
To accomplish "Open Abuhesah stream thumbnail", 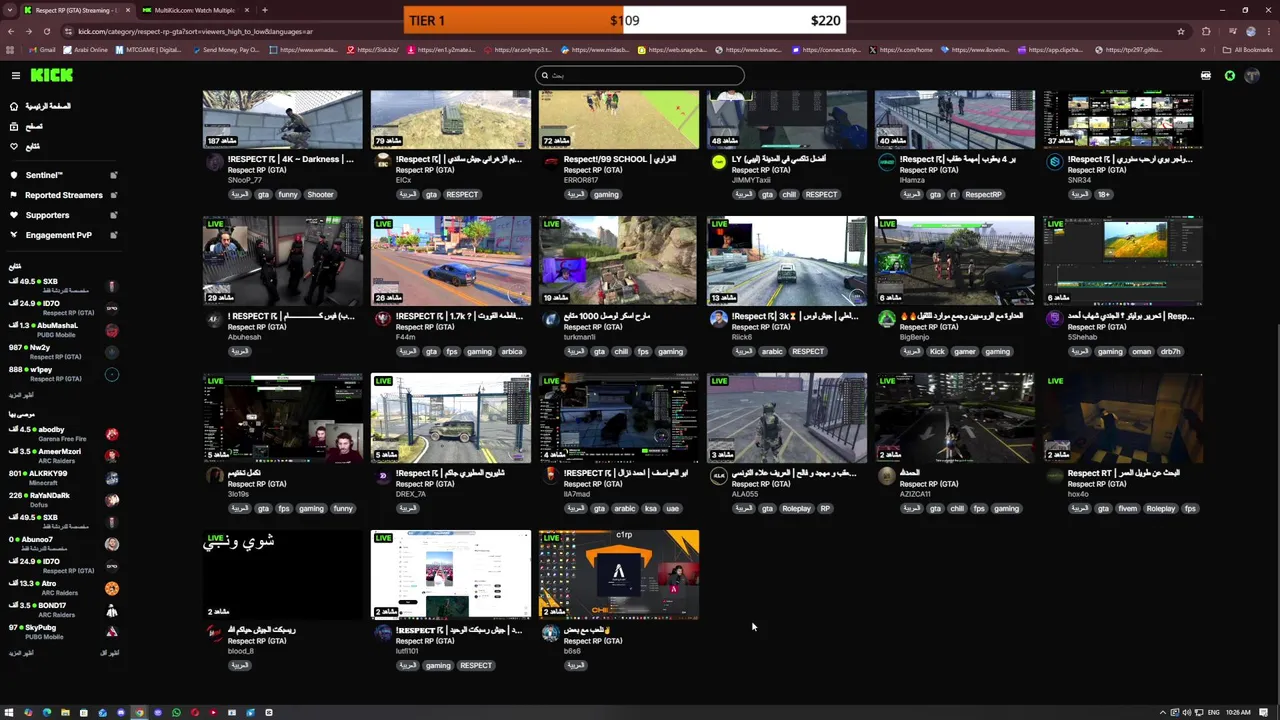I will (x=283, y=260).
